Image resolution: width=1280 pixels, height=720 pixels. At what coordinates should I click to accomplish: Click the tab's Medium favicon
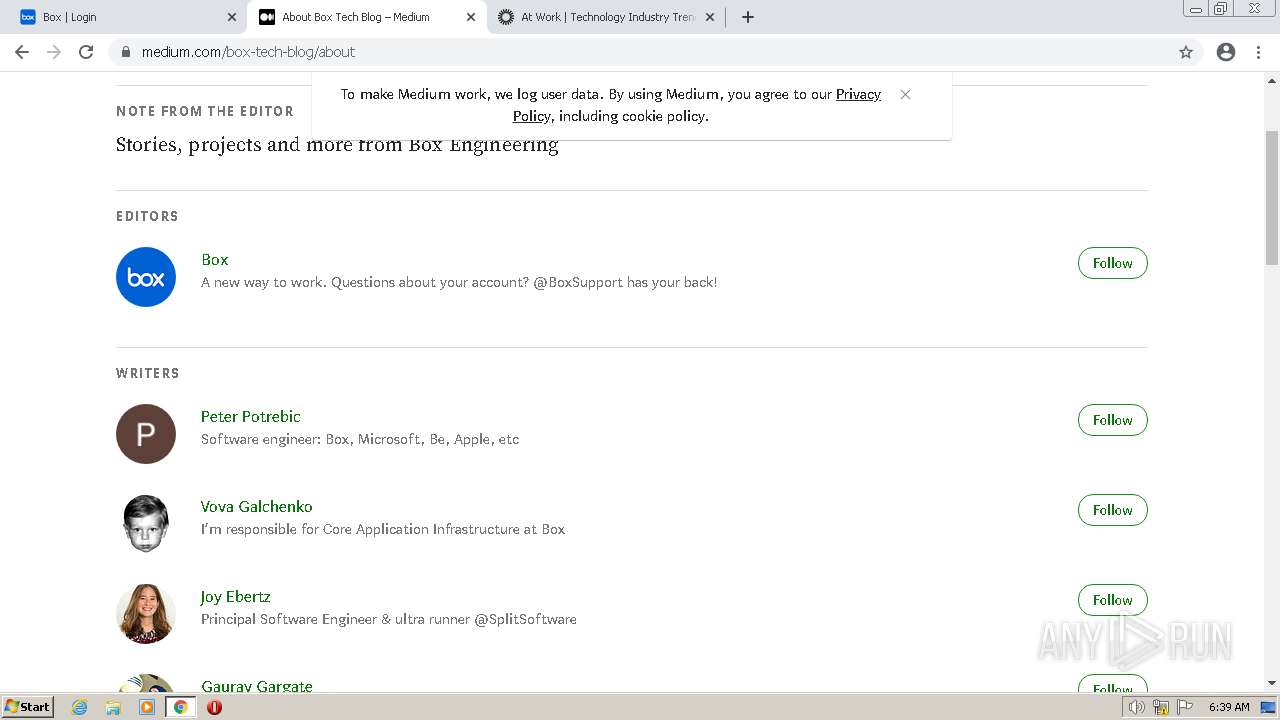tap(266, 17)
